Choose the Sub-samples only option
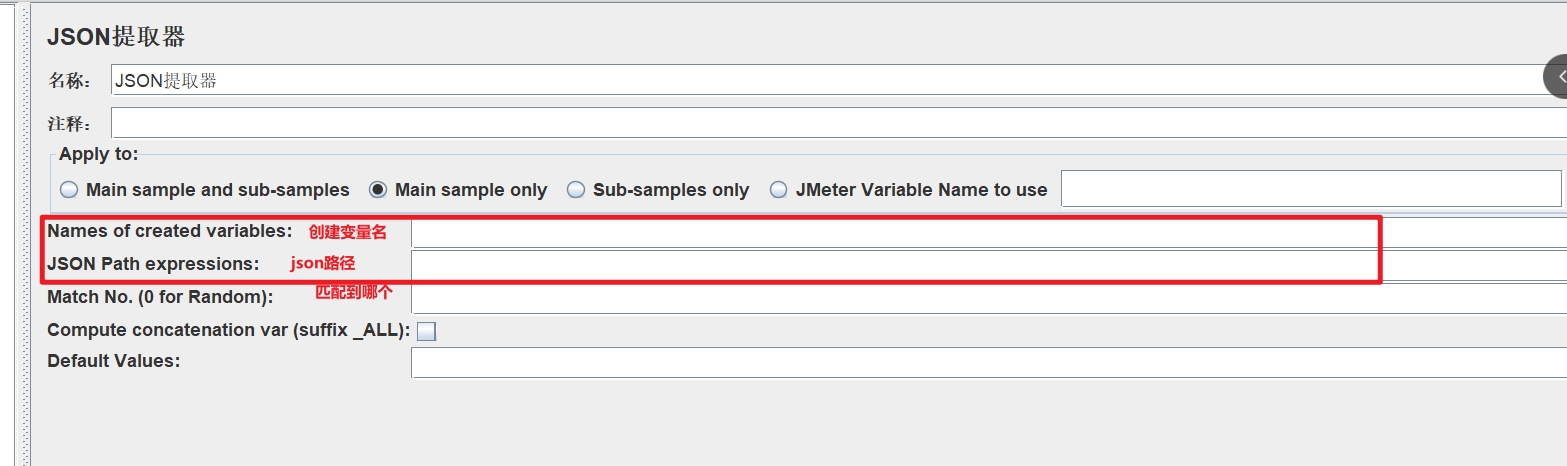Viewport: 1567px width, 466px height. point(576,190)
